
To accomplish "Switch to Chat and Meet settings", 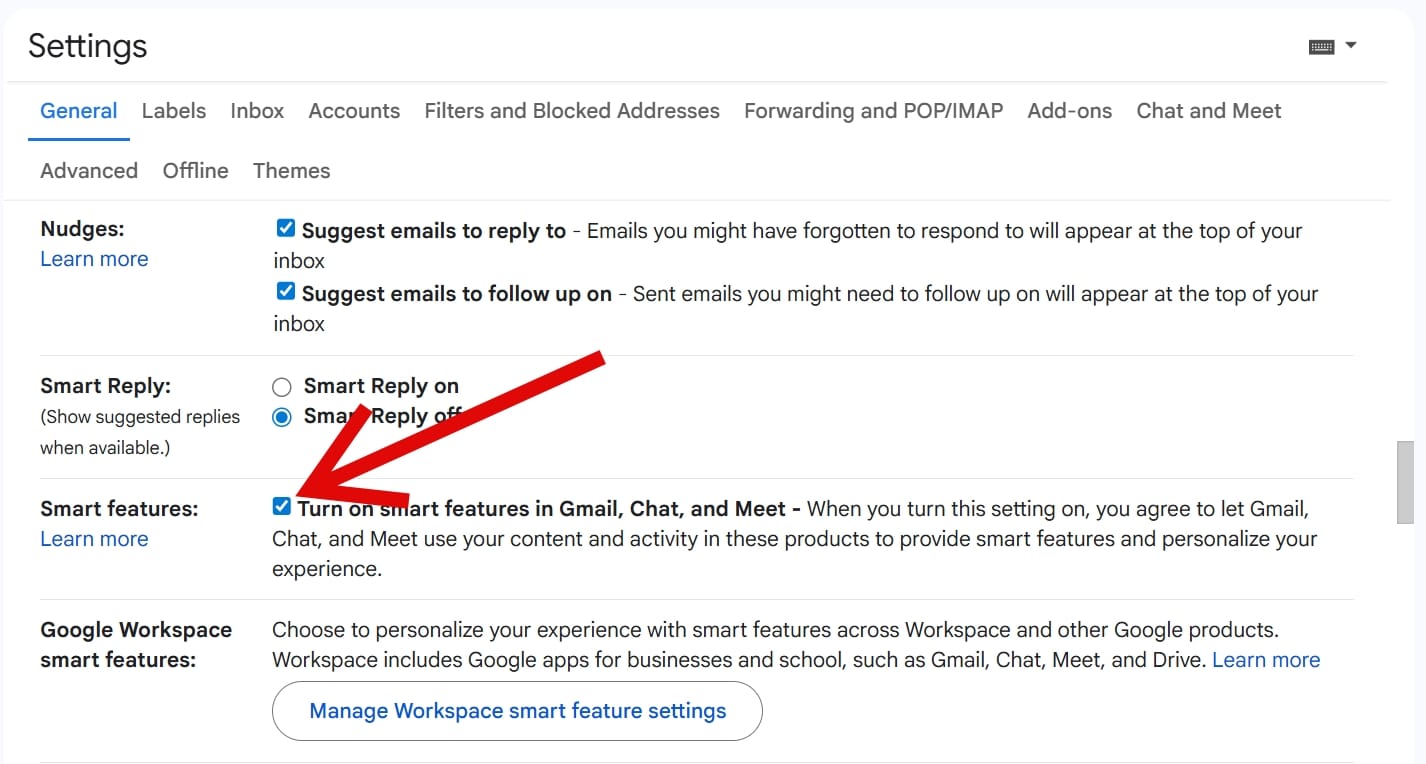I will click(1208, 111).
